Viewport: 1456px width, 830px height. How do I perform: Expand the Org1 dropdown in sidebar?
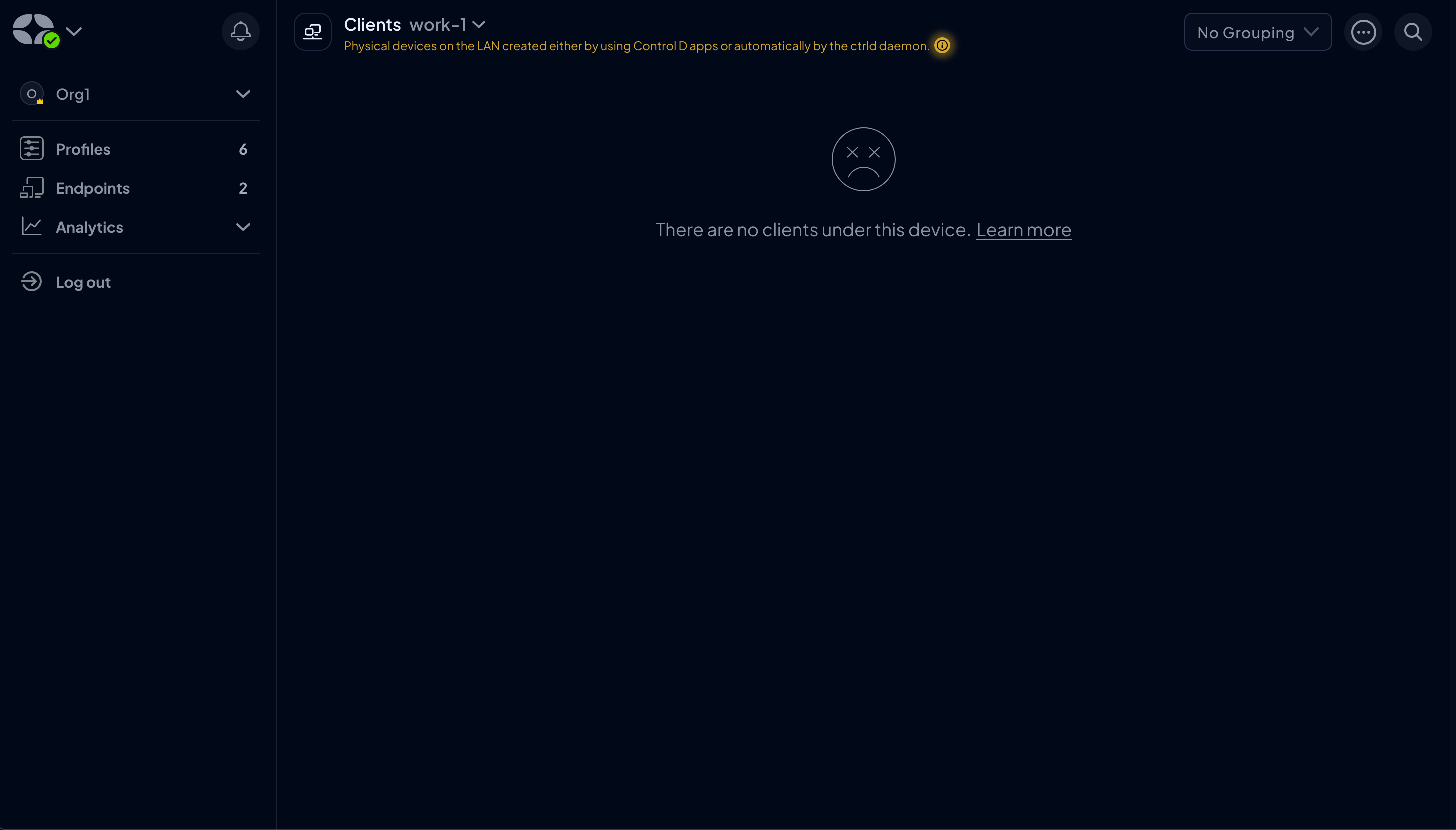243,94
